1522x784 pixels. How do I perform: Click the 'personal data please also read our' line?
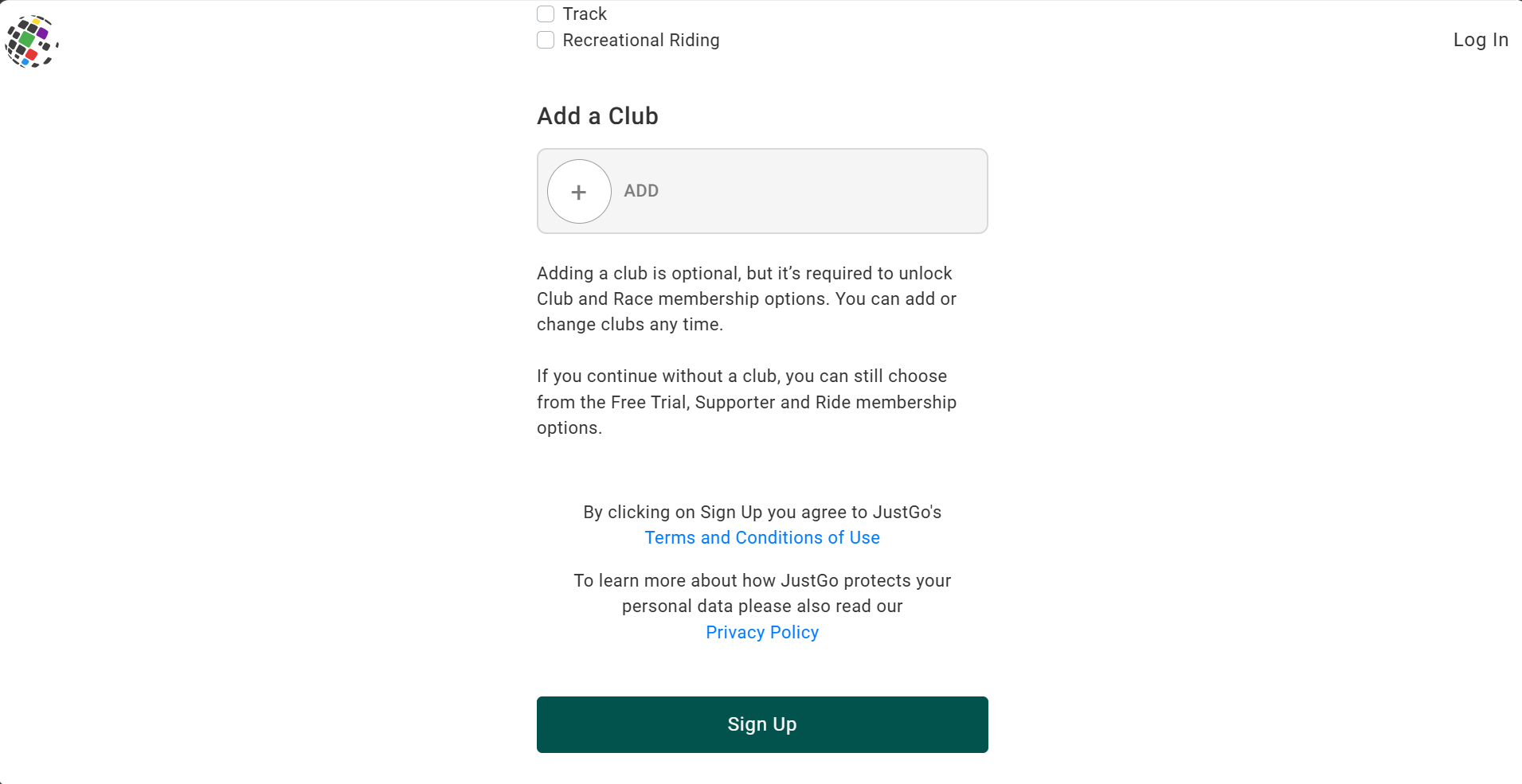pyautogui.click(x=762, y=606)
